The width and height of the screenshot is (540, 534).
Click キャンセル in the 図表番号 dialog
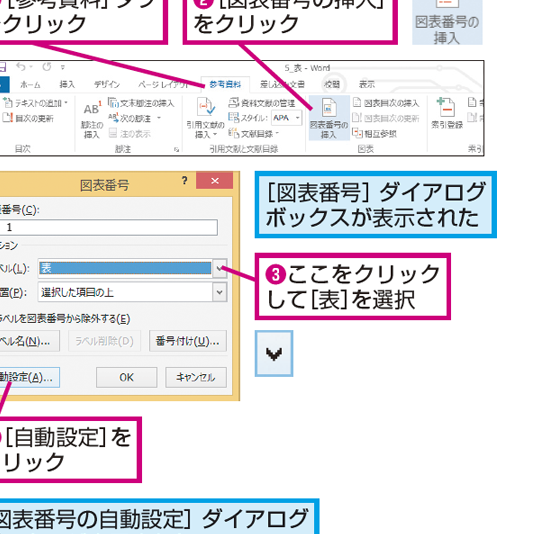pos(196,377)
